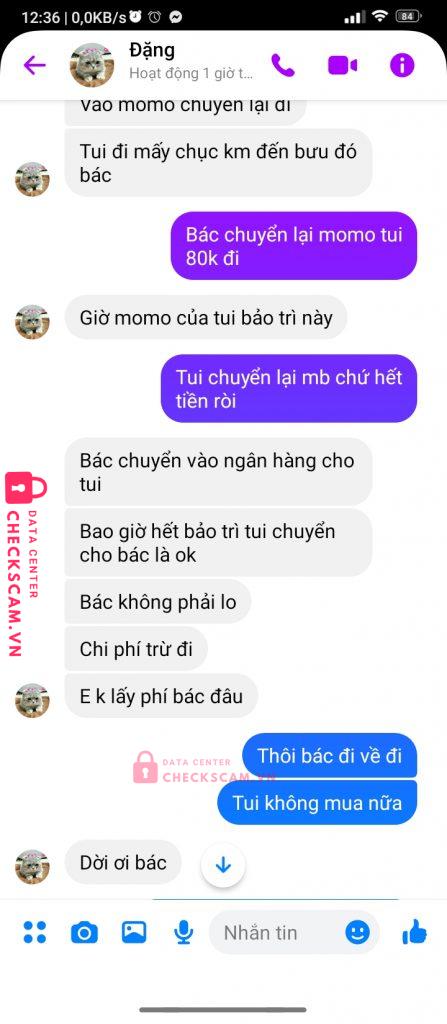The width and height of the screenshot is (447, 1024).
Task: Open the emoji picker in message box
Action: point(357,933)
